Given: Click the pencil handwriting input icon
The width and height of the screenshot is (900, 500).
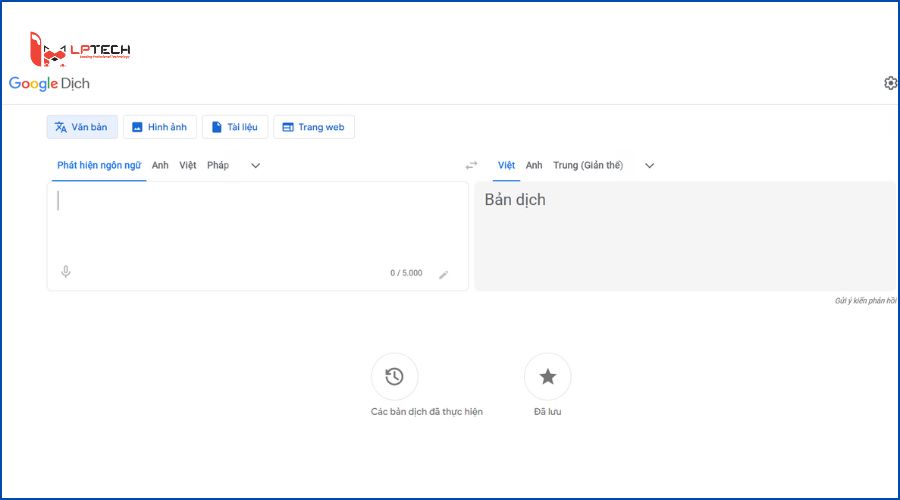Looking at the screenshot, I should (444, 274).
